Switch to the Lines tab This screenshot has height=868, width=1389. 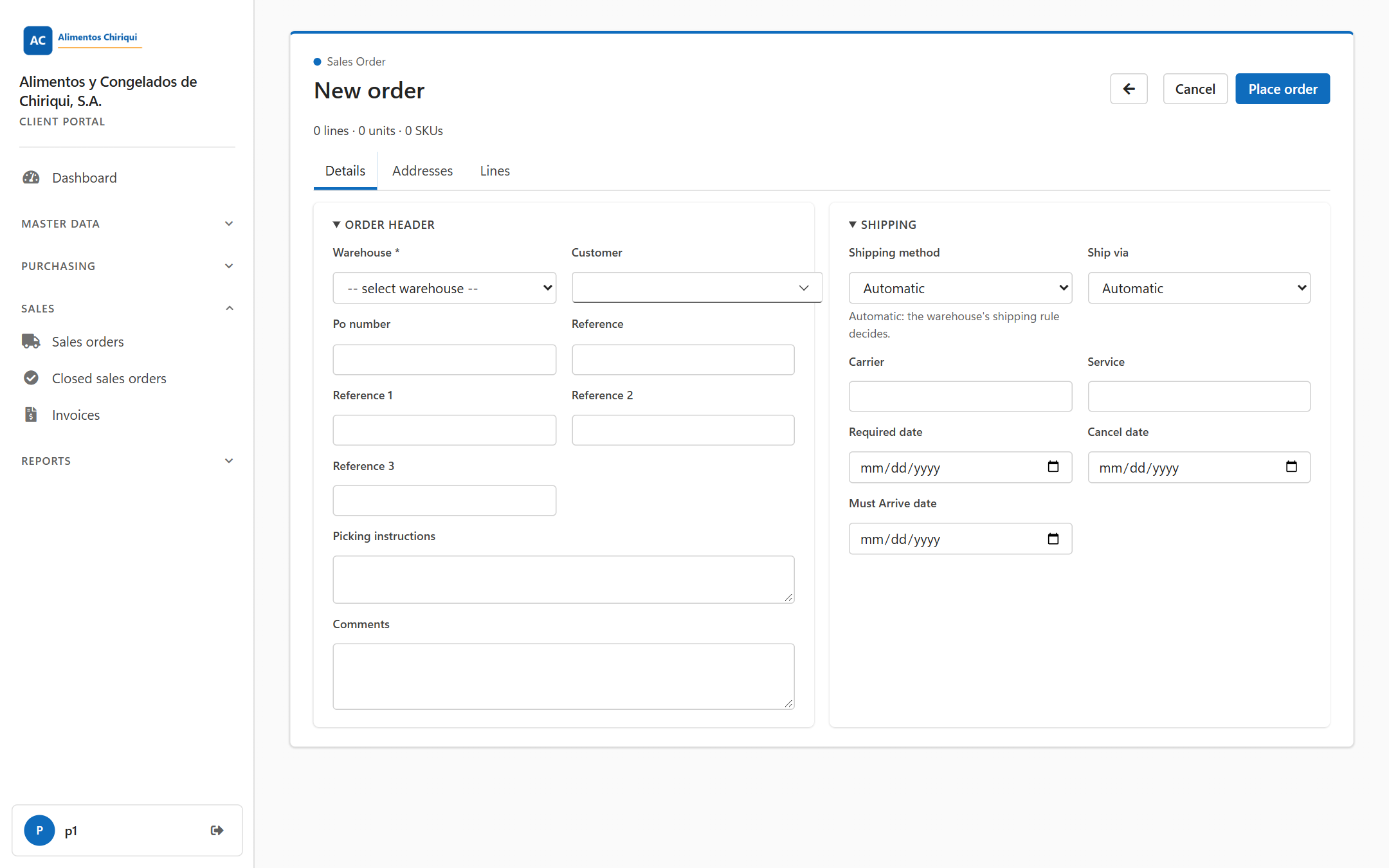tap(495, 171)
